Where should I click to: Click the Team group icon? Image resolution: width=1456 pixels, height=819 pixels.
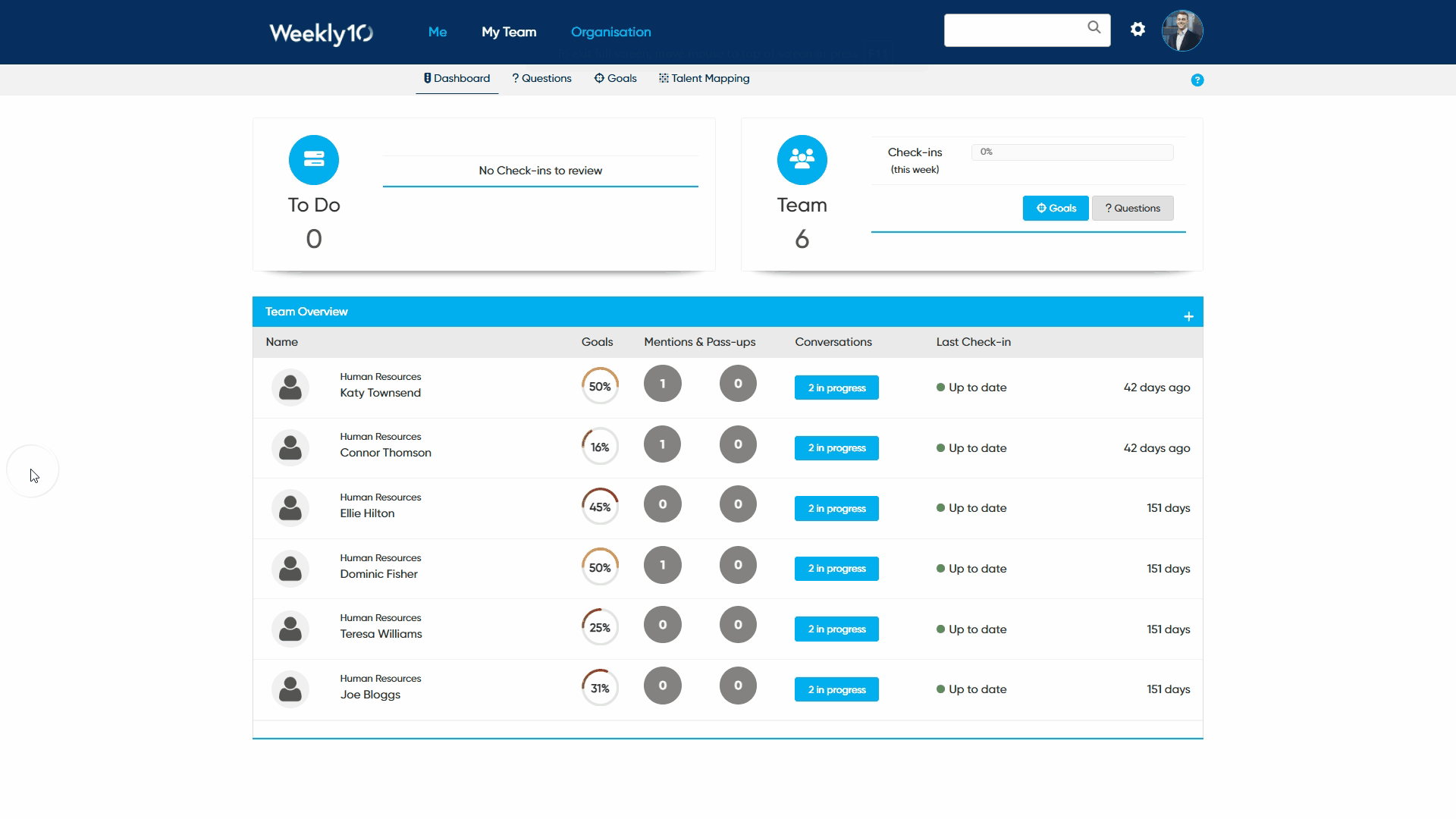tap(802, 160)
